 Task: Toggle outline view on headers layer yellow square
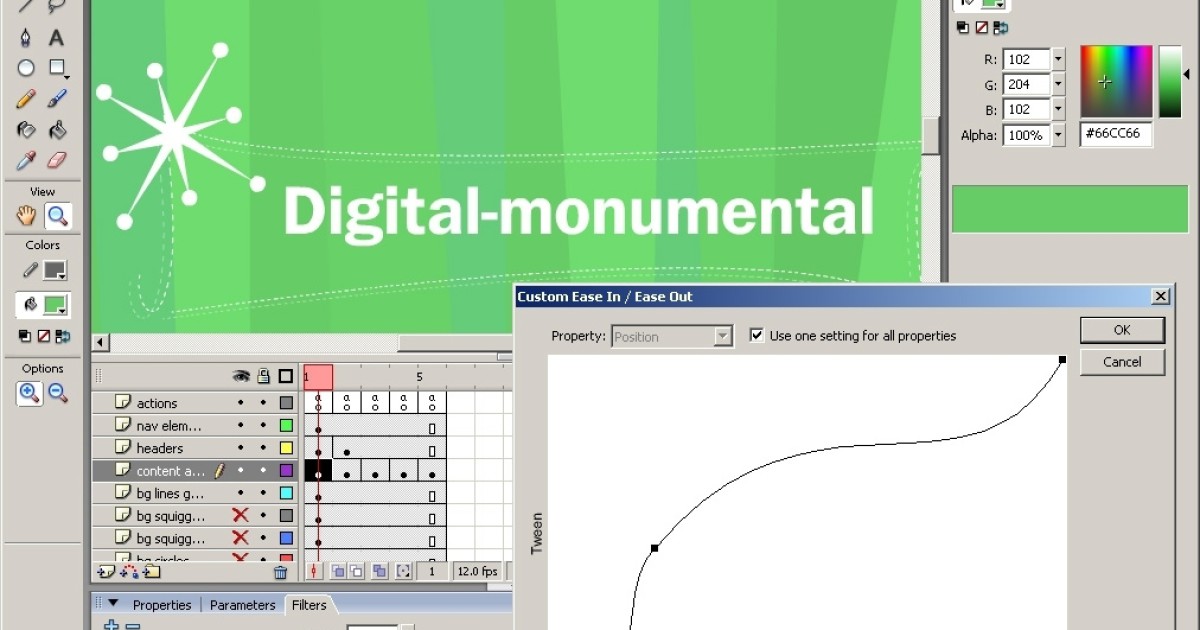tap(286, 448)
